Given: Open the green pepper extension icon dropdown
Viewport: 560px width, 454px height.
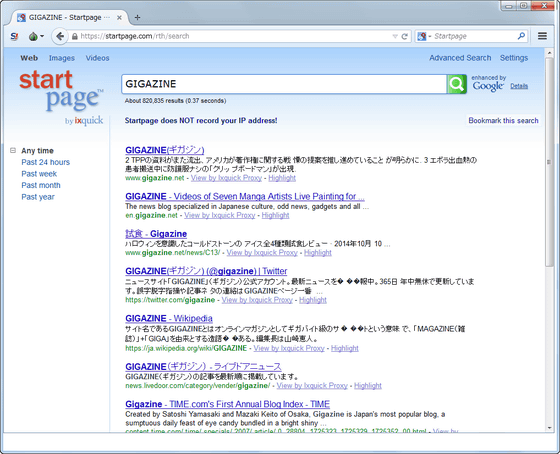Looking at the screenshot, I should [x=36, y=36].
